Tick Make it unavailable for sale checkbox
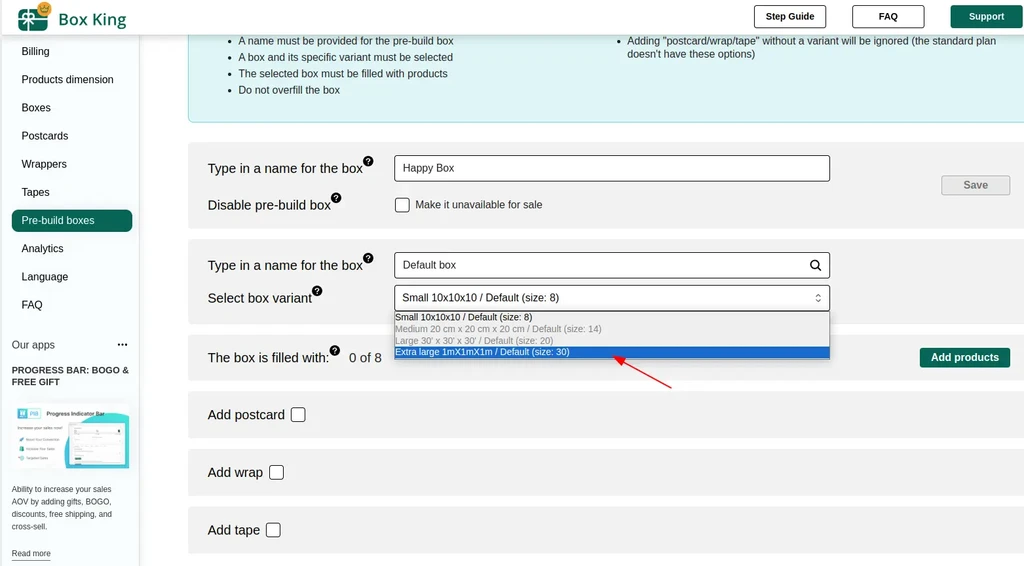The image size is (1024, 566). [402, 205]
